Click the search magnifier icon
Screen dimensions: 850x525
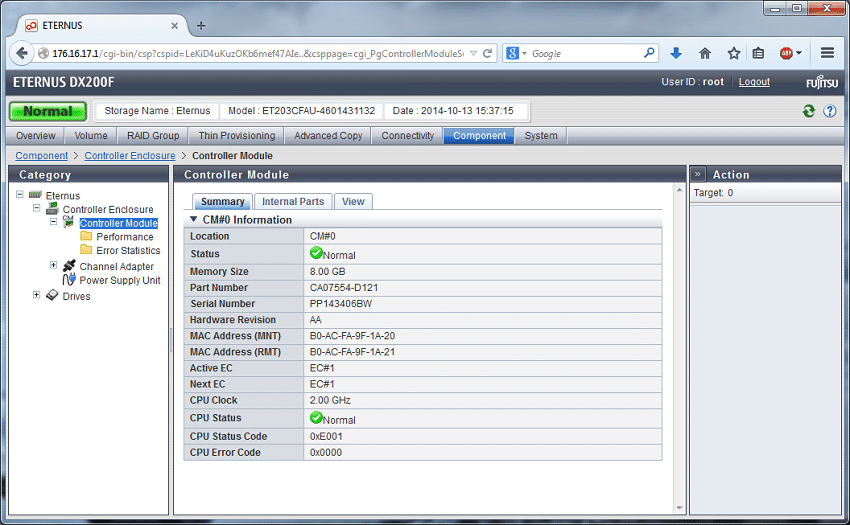pyautogui.click(x=649, y=53)
